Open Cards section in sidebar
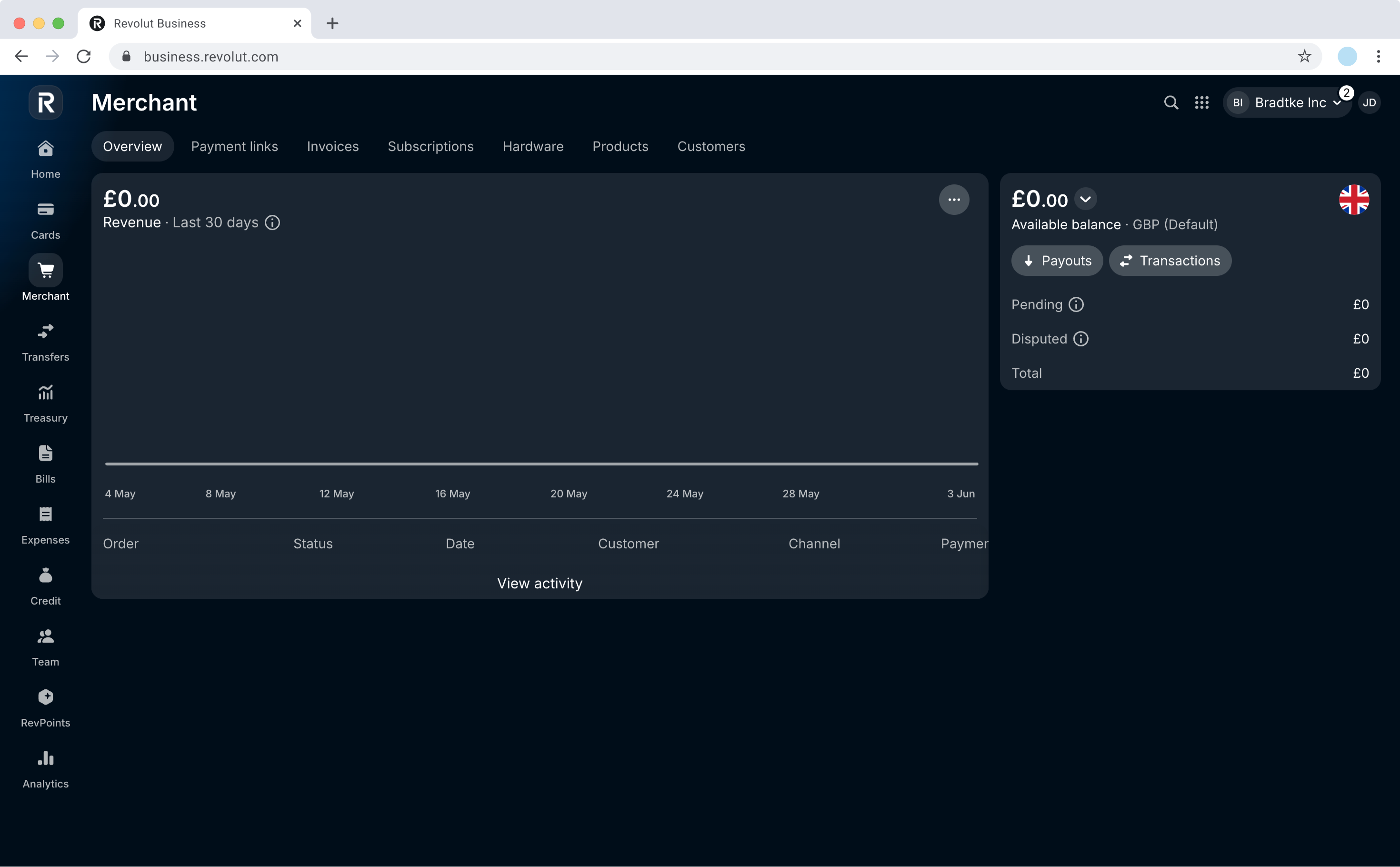The image size is (1400, 867). (x=45, y=221)
